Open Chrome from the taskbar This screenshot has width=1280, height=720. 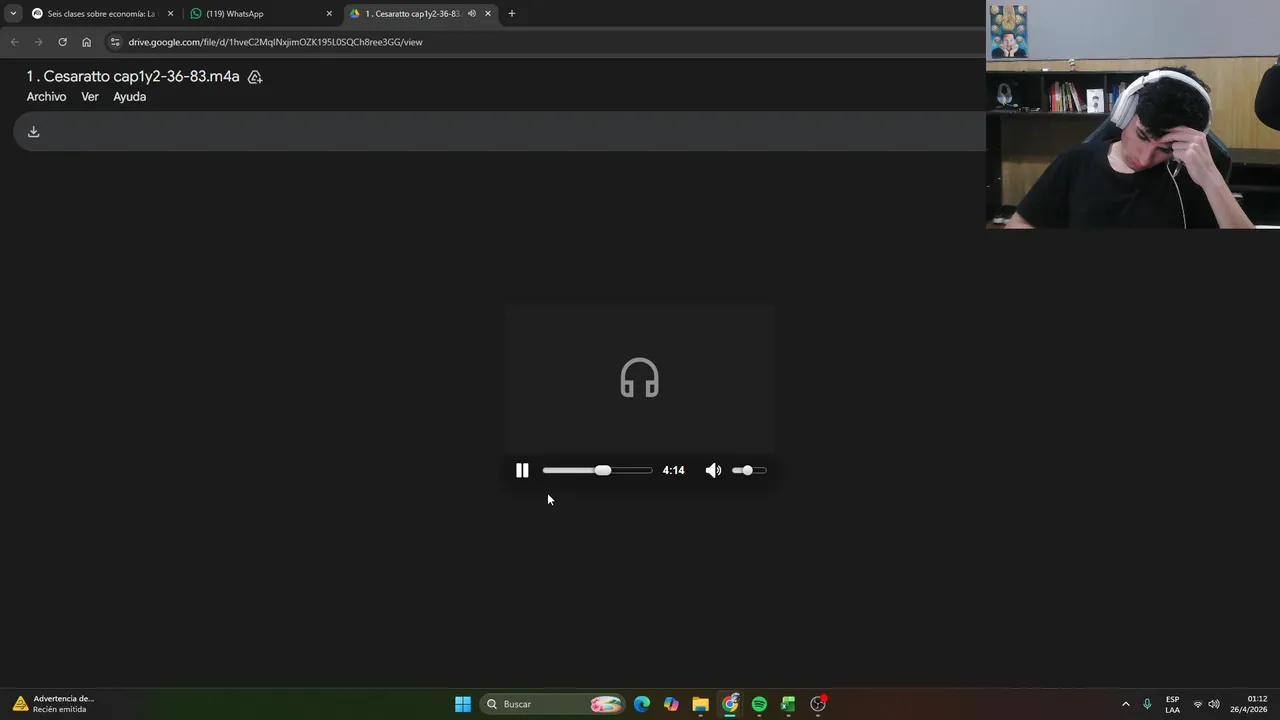coord(730,704)
